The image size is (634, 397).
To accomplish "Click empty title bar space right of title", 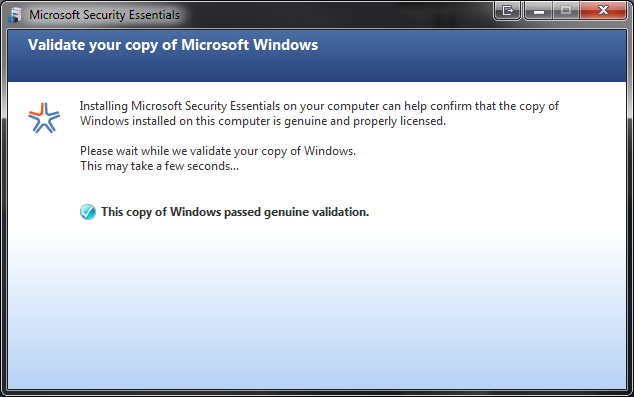I will [x=336, y=15].
